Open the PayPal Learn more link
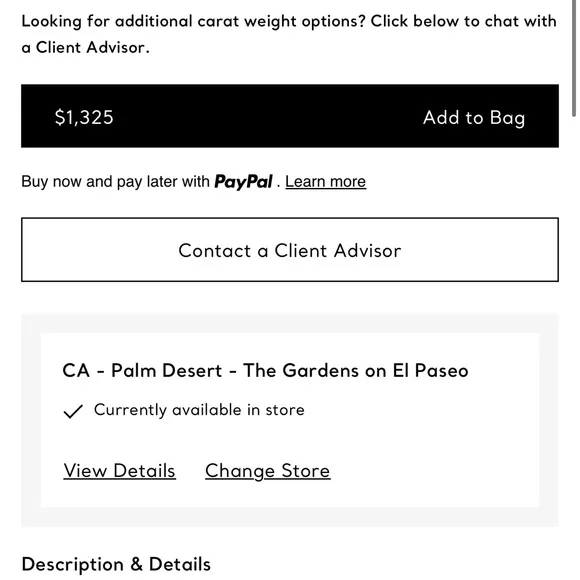The width and height of the screenshot is (580, 580). click(x=326, y=182)
